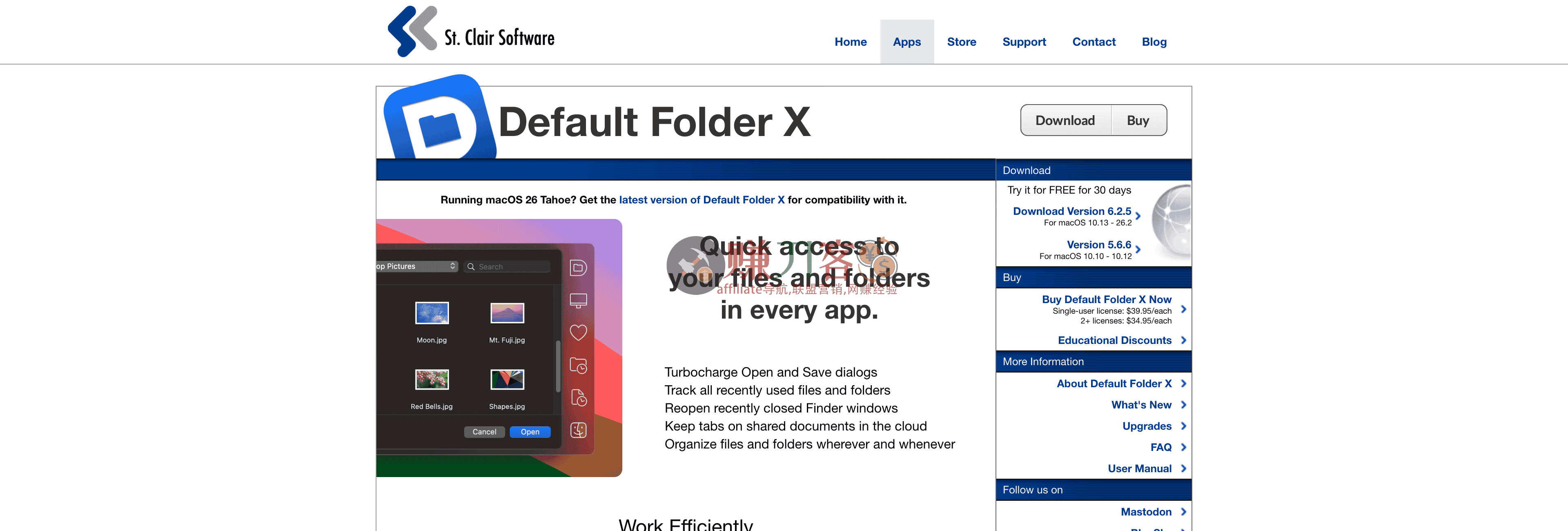Open the User Manual link

pos(1140,468)
